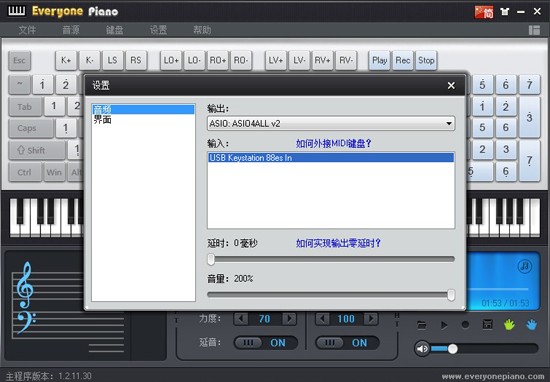Open the how to connect MIDI keyboard link

(333, 143)
